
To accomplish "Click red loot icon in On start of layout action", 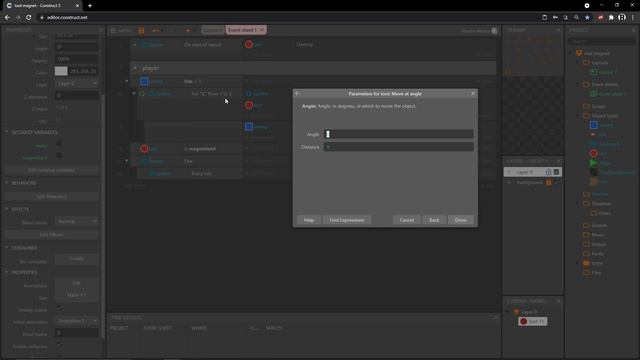I will [x=249, y=44].
